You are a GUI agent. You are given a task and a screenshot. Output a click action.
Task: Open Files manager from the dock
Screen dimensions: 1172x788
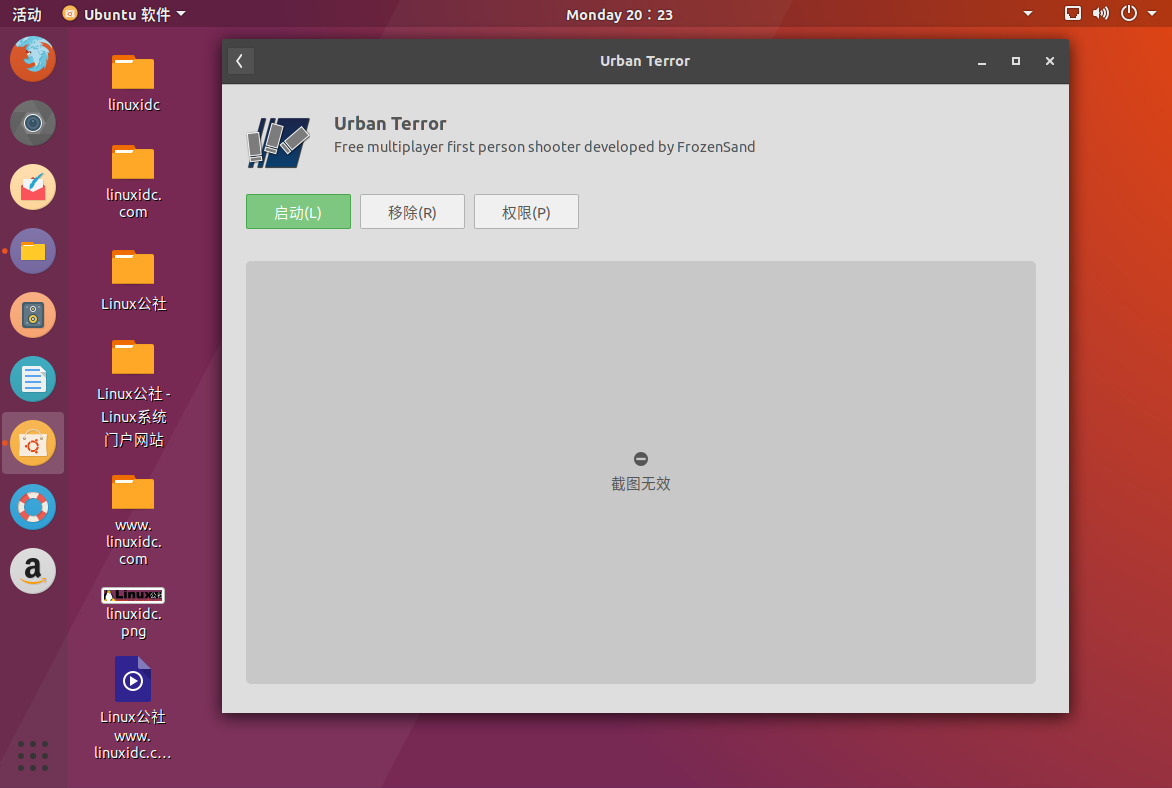(33, 251)
